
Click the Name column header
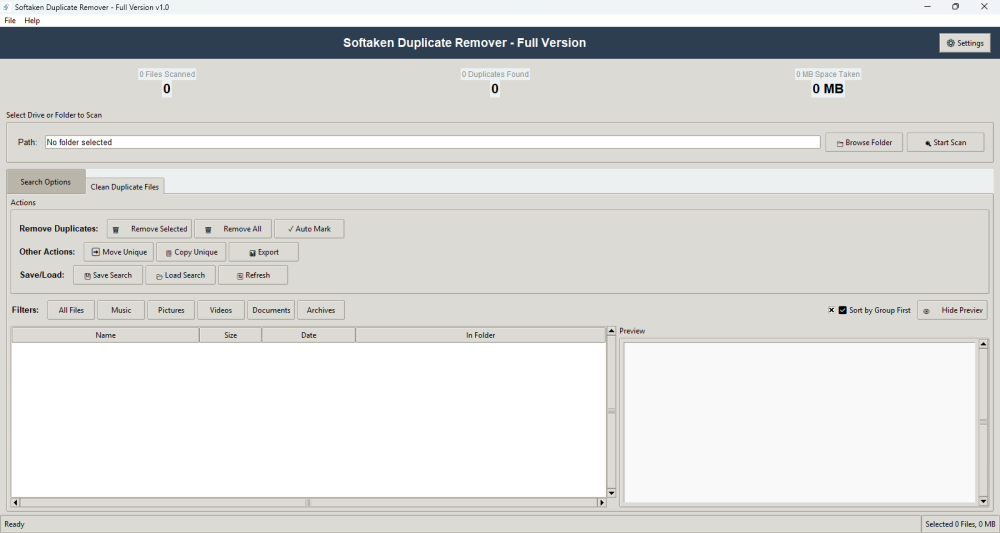pyautogui.click(x=105, y=335)
